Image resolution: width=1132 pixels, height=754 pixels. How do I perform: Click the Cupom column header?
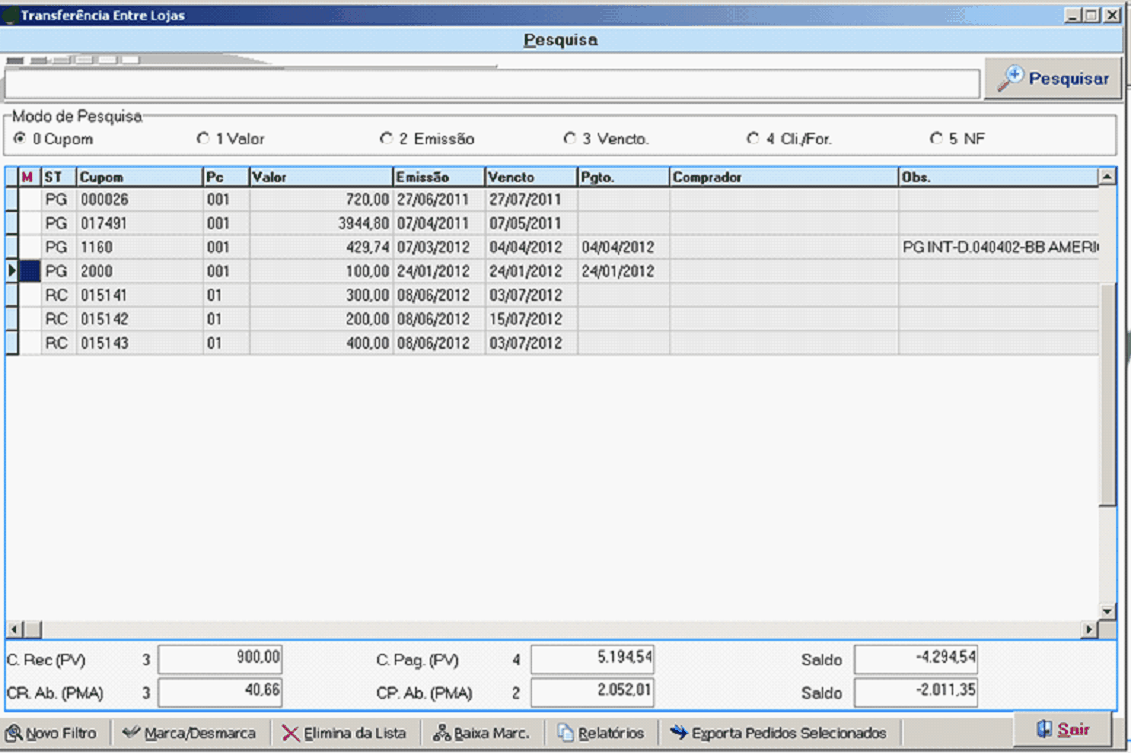139,177
